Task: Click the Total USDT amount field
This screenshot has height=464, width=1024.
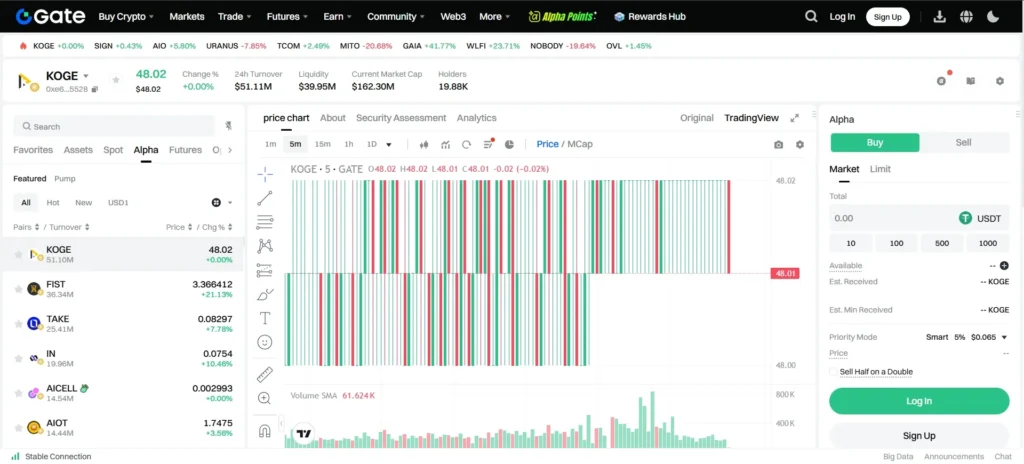Action: (919, 218)
